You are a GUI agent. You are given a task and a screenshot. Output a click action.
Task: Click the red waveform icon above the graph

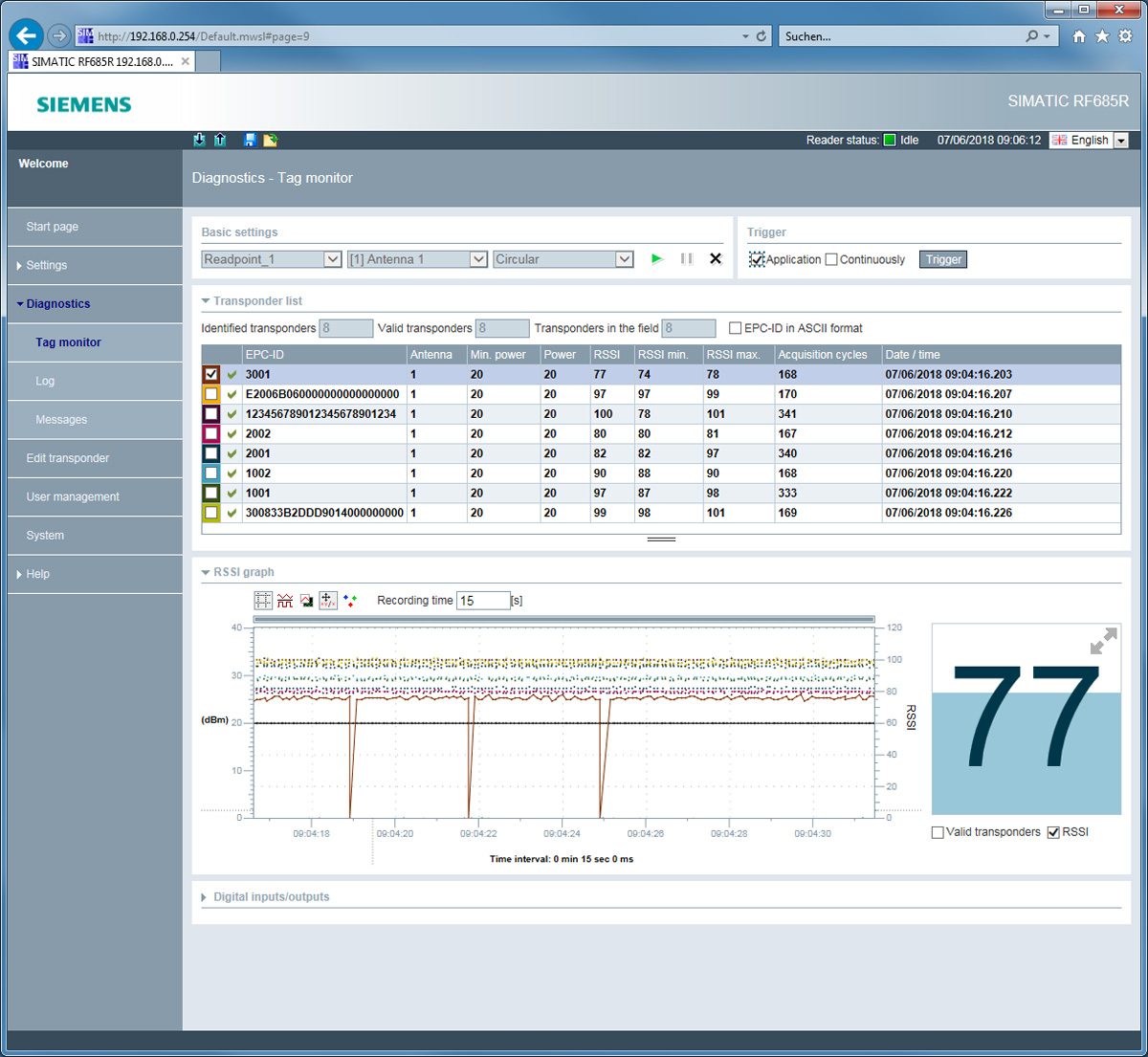click(x=285, y=601)
